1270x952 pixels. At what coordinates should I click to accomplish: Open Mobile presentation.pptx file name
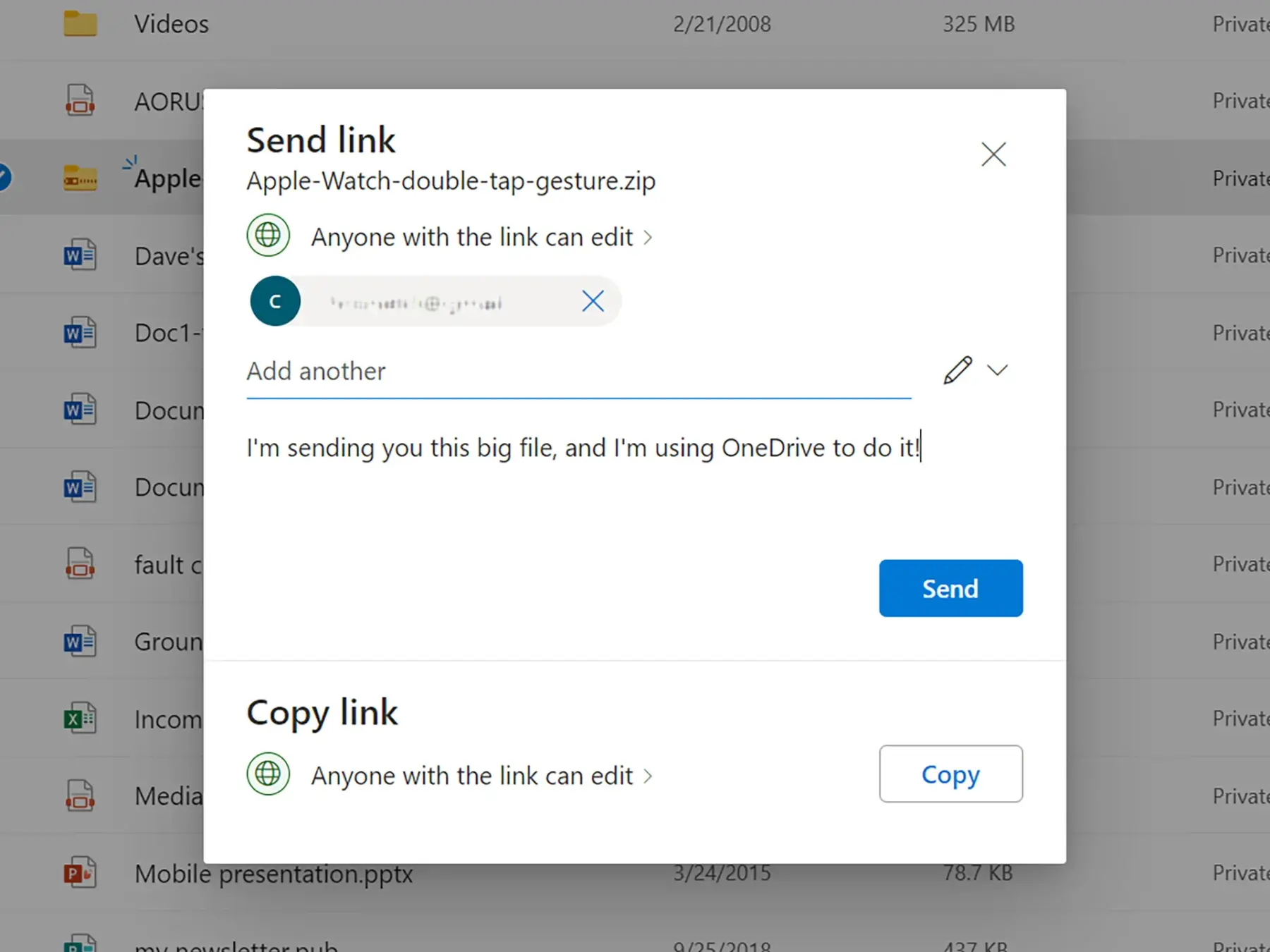274,874
